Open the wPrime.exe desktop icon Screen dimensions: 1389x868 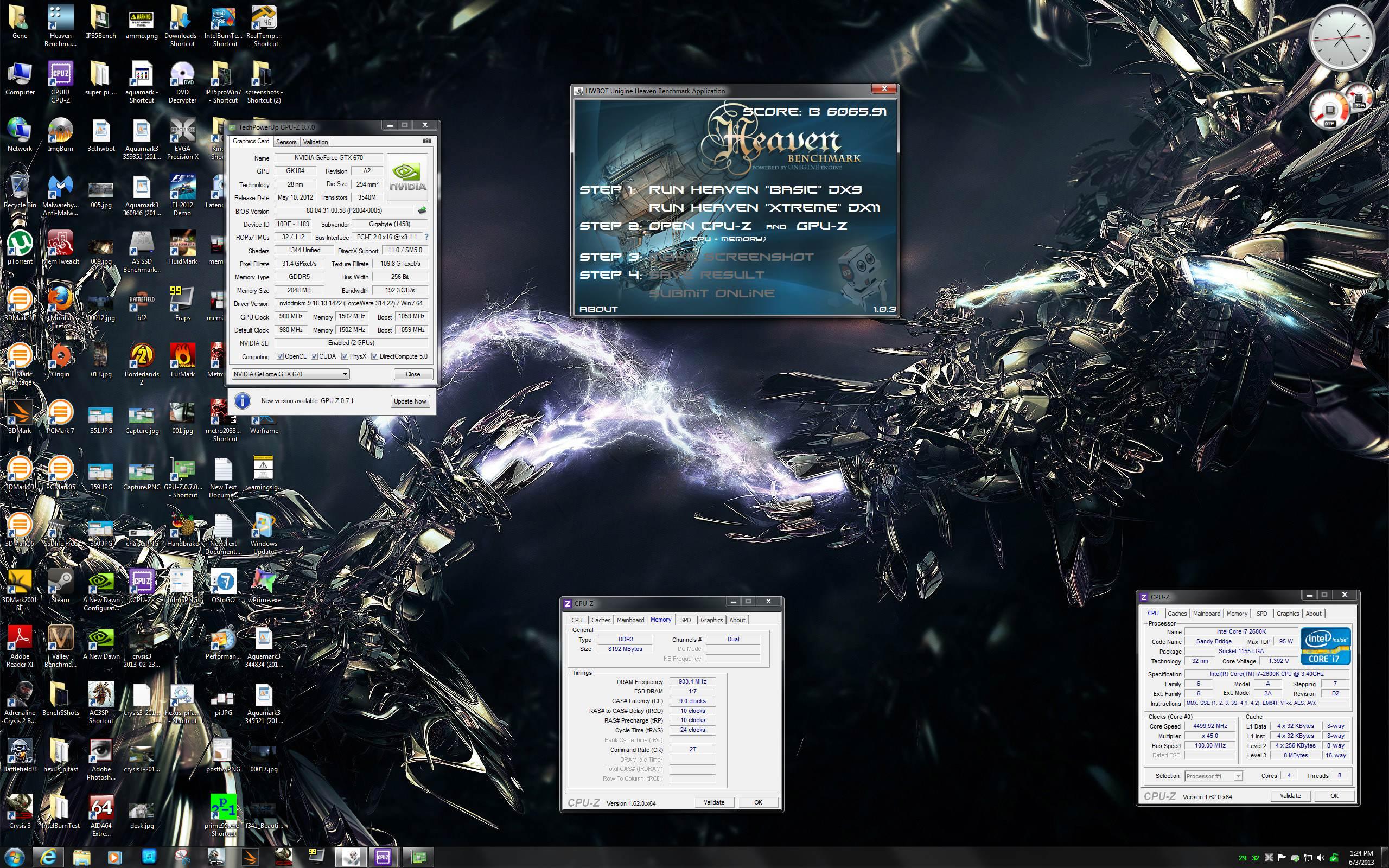click(264, 586)
